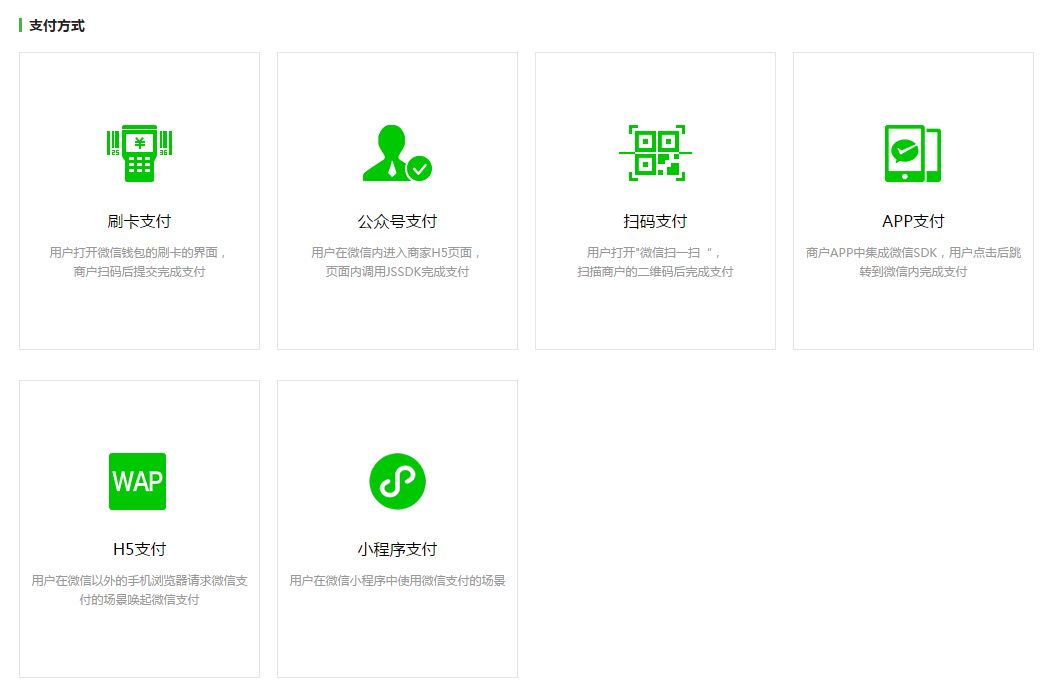Viewport: 1054px width, 691px height.
Task: Open the 公众号支付 title link
Action: (x=397, y=221)
